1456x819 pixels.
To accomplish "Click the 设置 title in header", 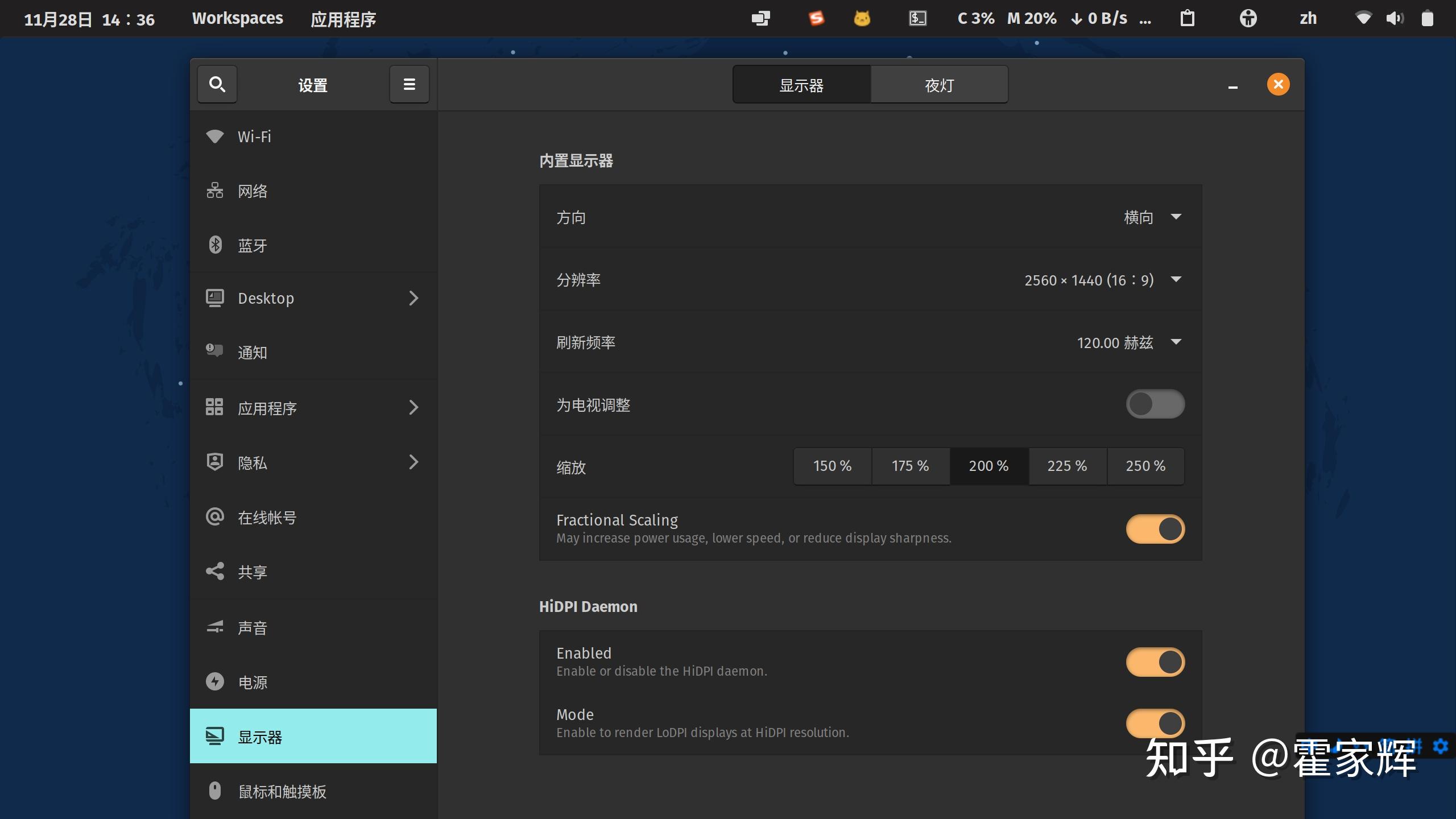I will [313, 85].
